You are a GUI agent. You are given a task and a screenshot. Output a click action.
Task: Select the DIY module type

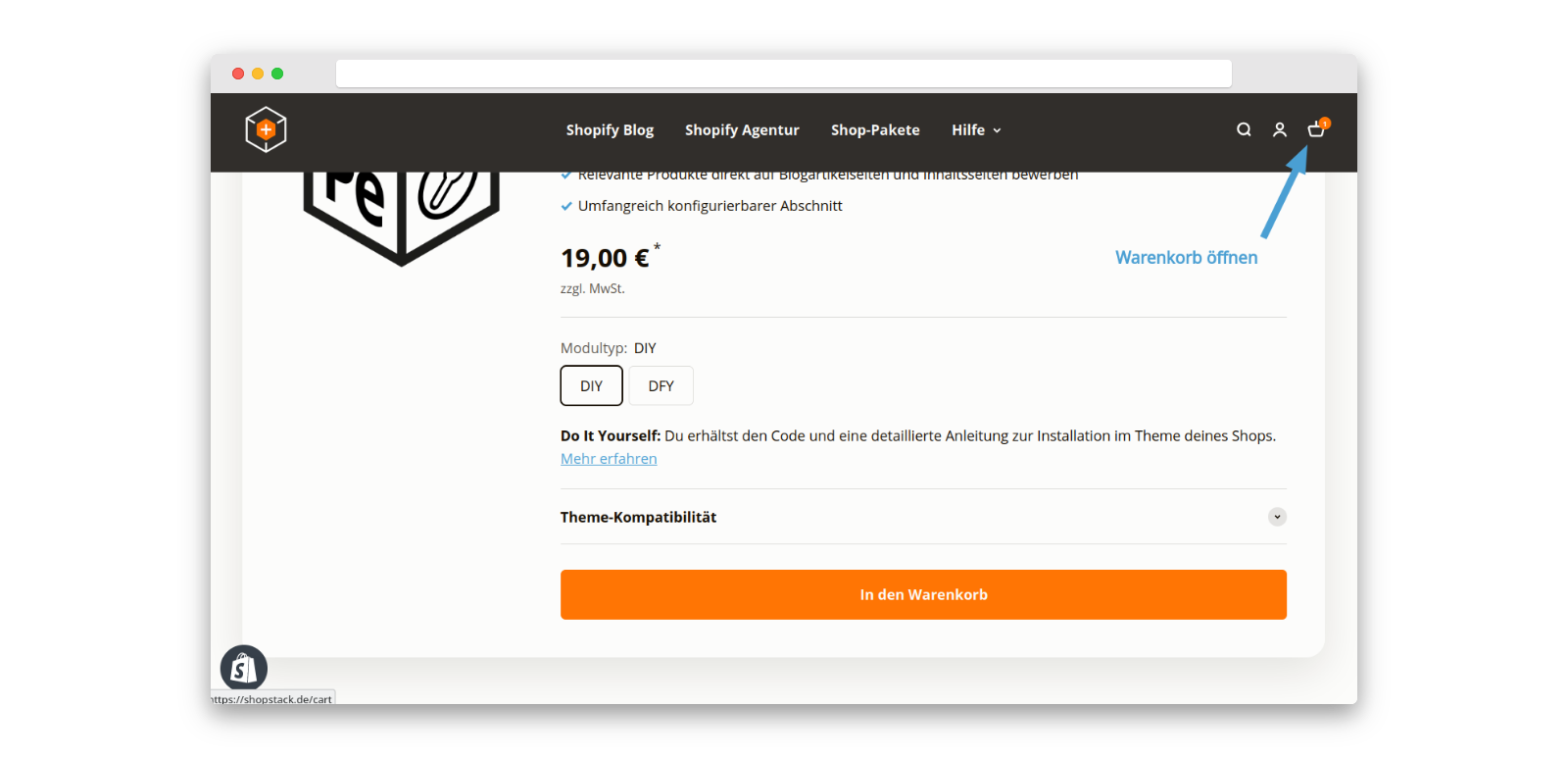click(x=591, y=385)
